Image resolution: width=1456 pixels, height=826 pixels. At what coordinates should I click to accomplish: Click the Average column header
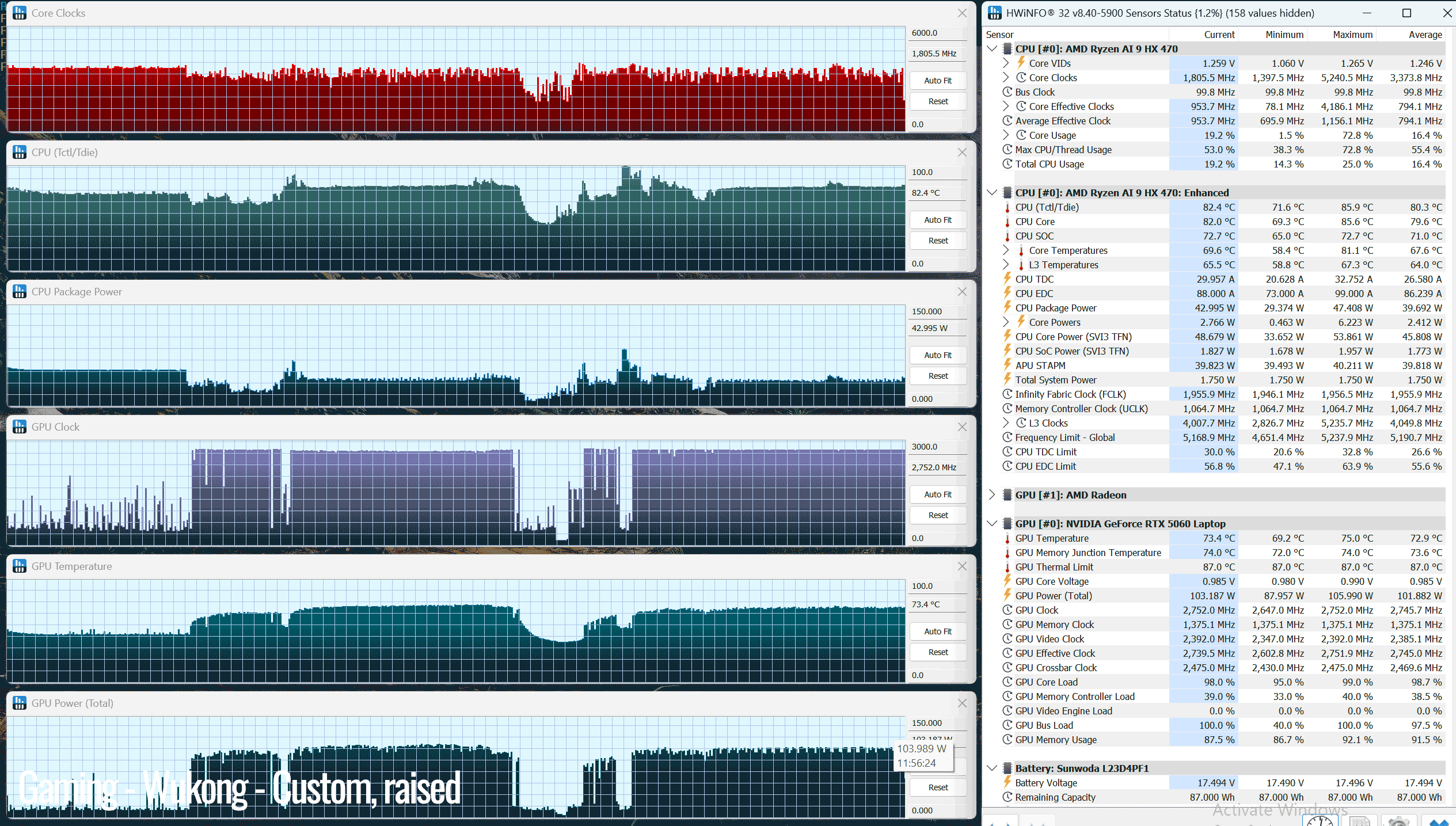click(1425, 35)
